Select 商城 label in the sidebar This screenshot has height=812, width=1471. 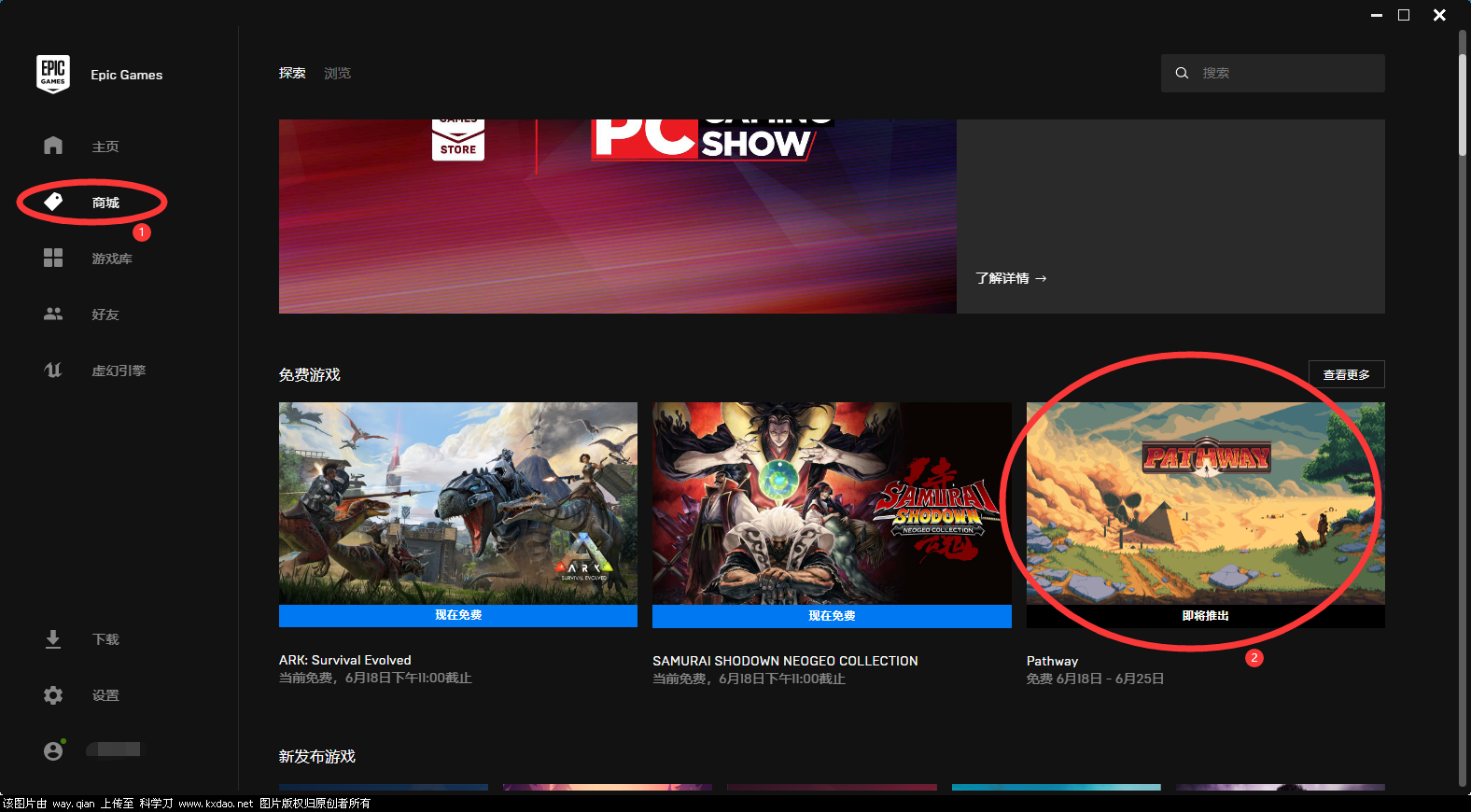105,203
